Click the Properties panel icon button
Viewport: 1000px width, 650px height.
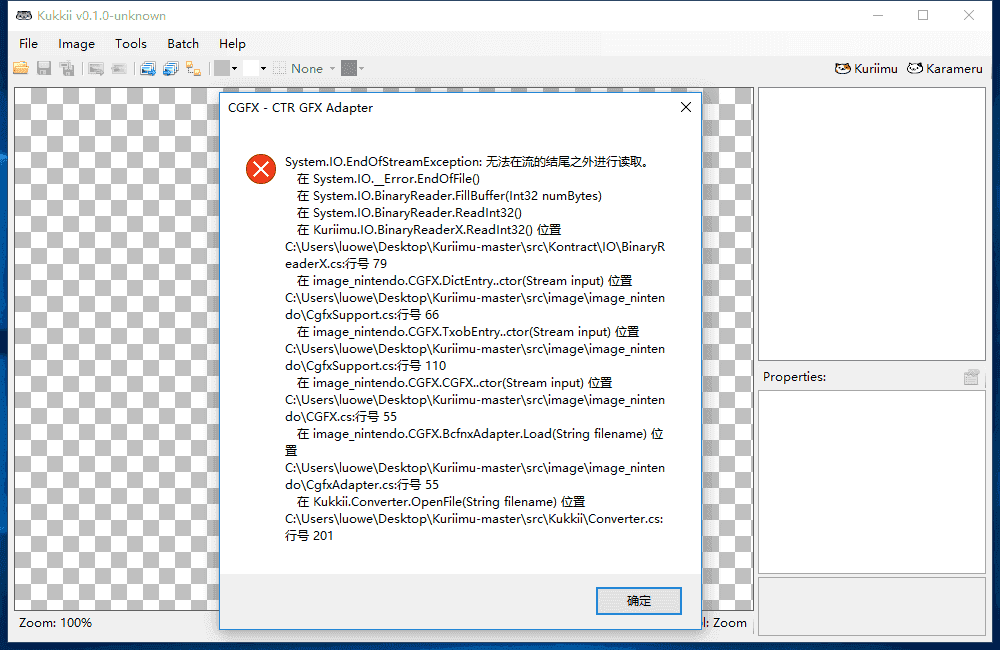[x=971, y=377]
